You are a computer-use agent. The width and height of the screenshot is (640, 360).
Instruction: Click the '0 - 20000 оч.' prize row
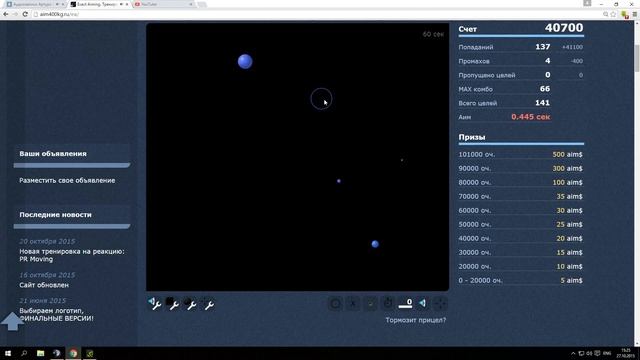coord(520,280)
